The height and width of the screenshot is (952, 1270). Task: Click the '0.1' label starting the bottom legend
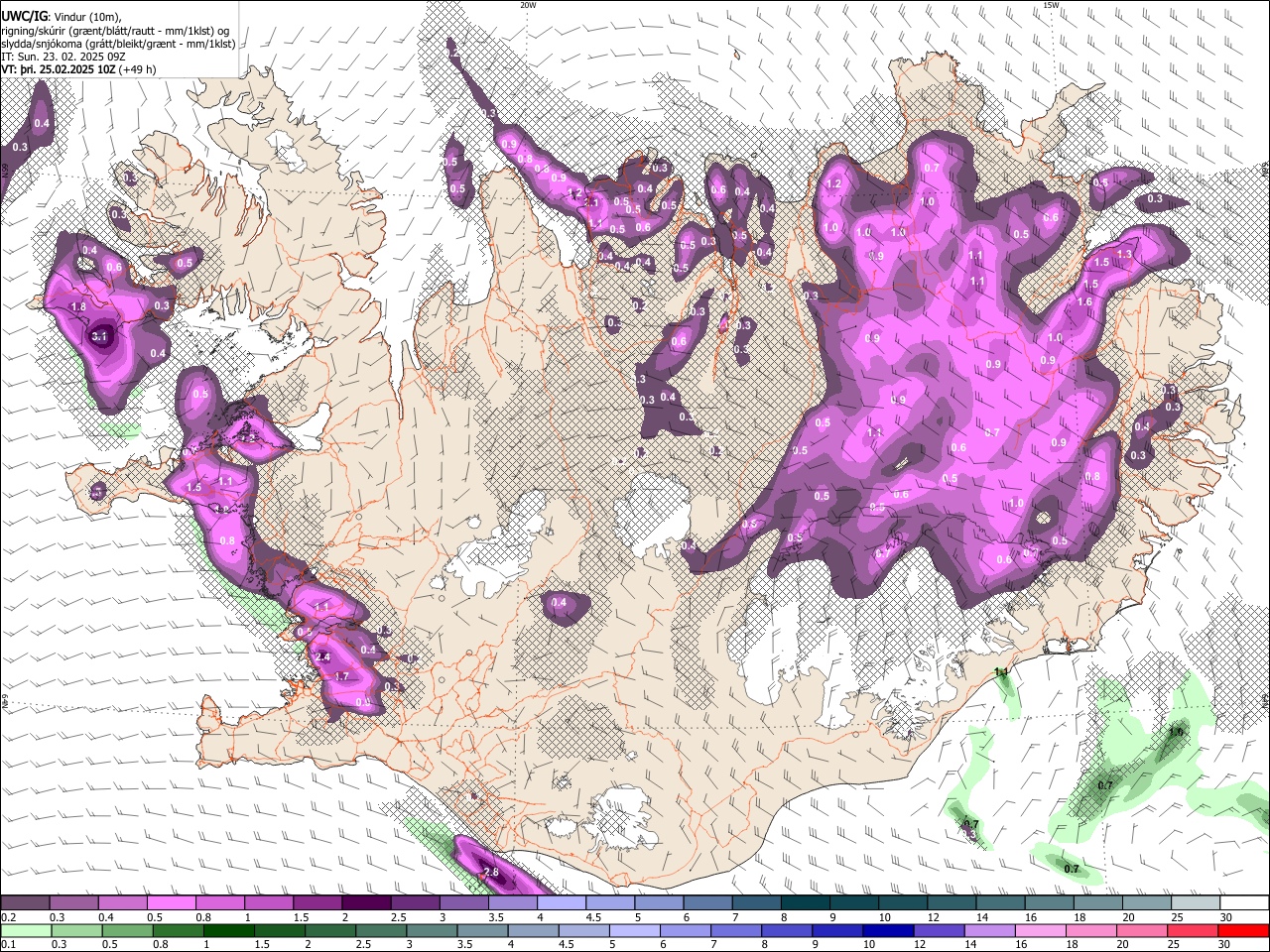tap(8, 944)
